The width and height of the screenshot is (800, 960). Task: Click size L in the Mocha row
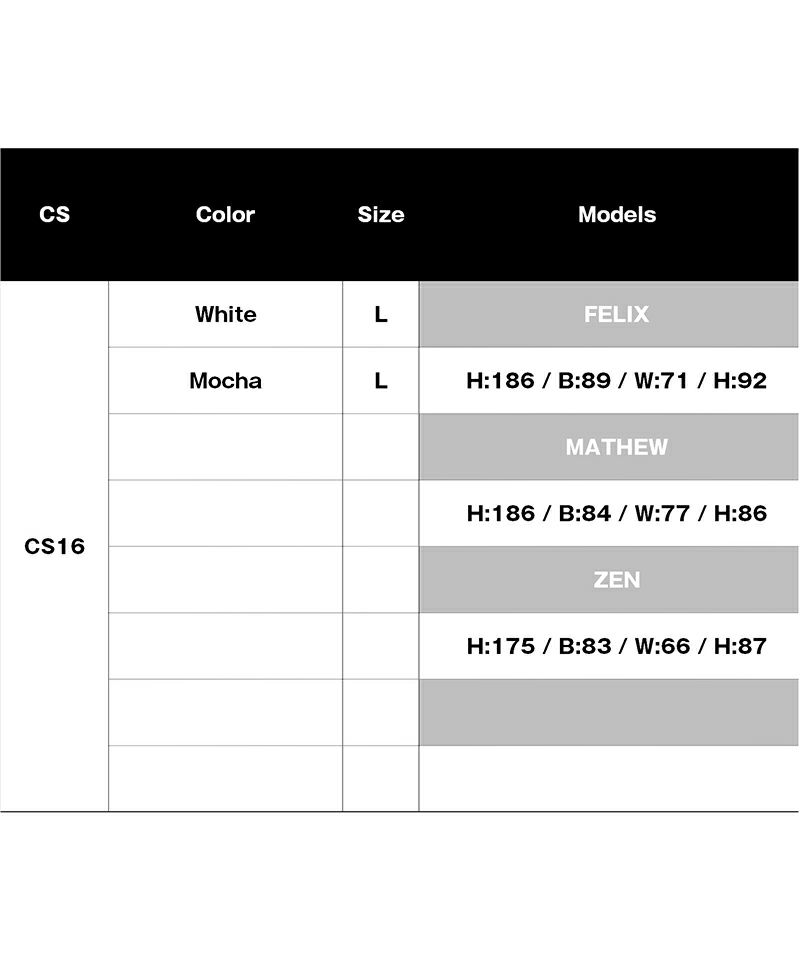tap(381, 380)
